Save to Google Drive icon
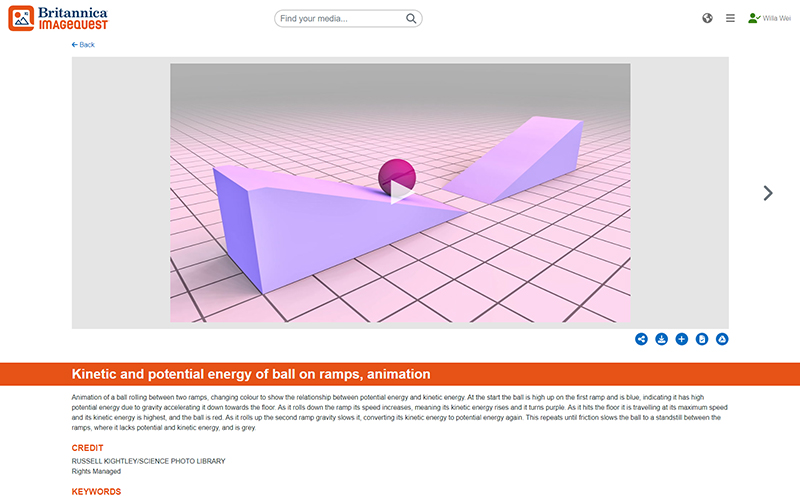This screenshot has height=500, width=800. (x=722, y=339)
